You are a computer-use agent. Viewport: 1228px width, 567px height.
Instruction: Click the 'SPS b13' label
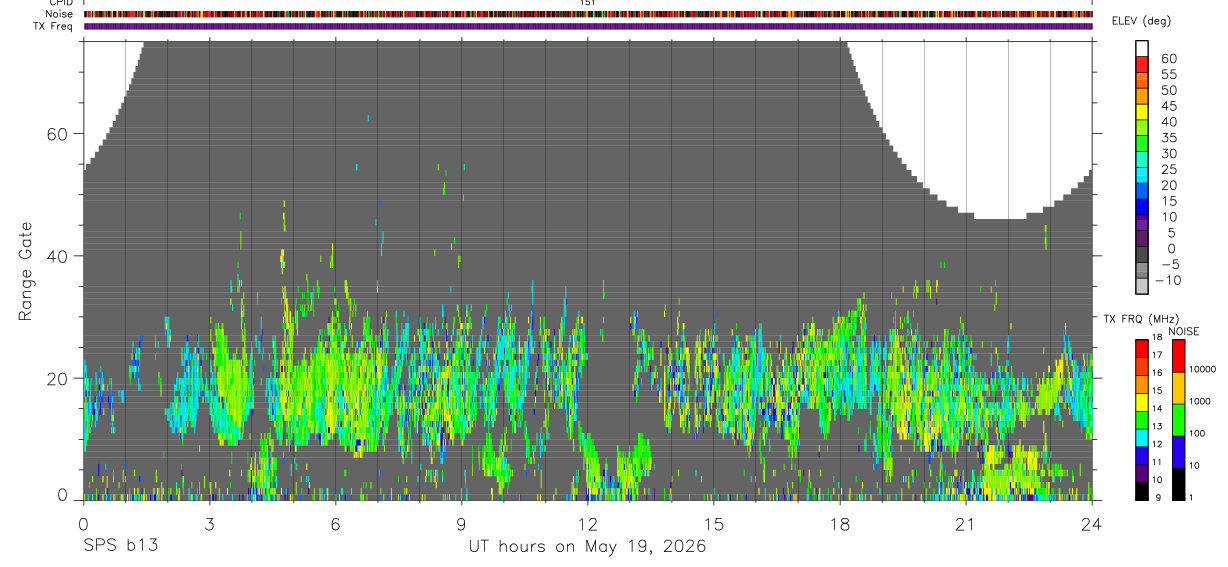click(120, 546)
